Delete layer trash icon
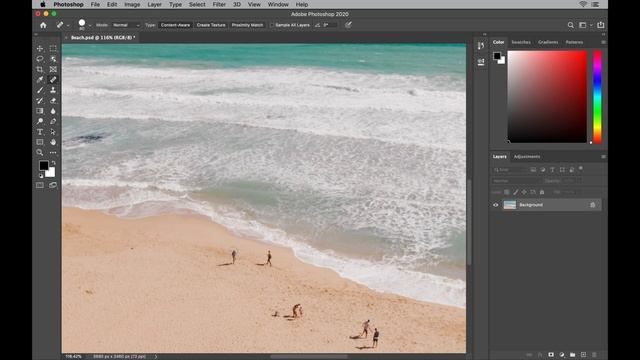The height and width of the screenshot is (360, 640). (594, 355)
